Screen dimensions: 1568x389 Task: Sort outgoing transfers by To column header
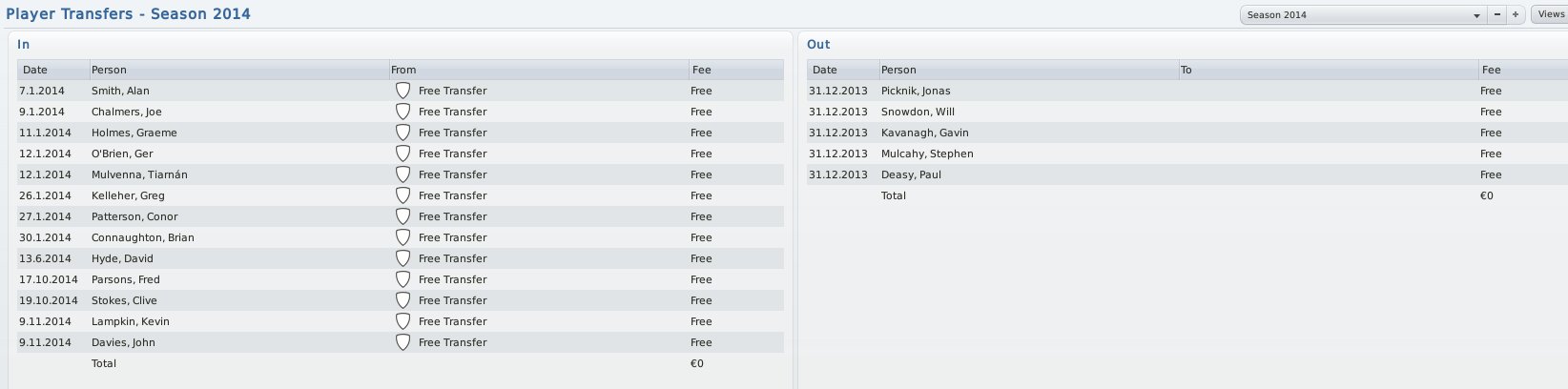1328,70
